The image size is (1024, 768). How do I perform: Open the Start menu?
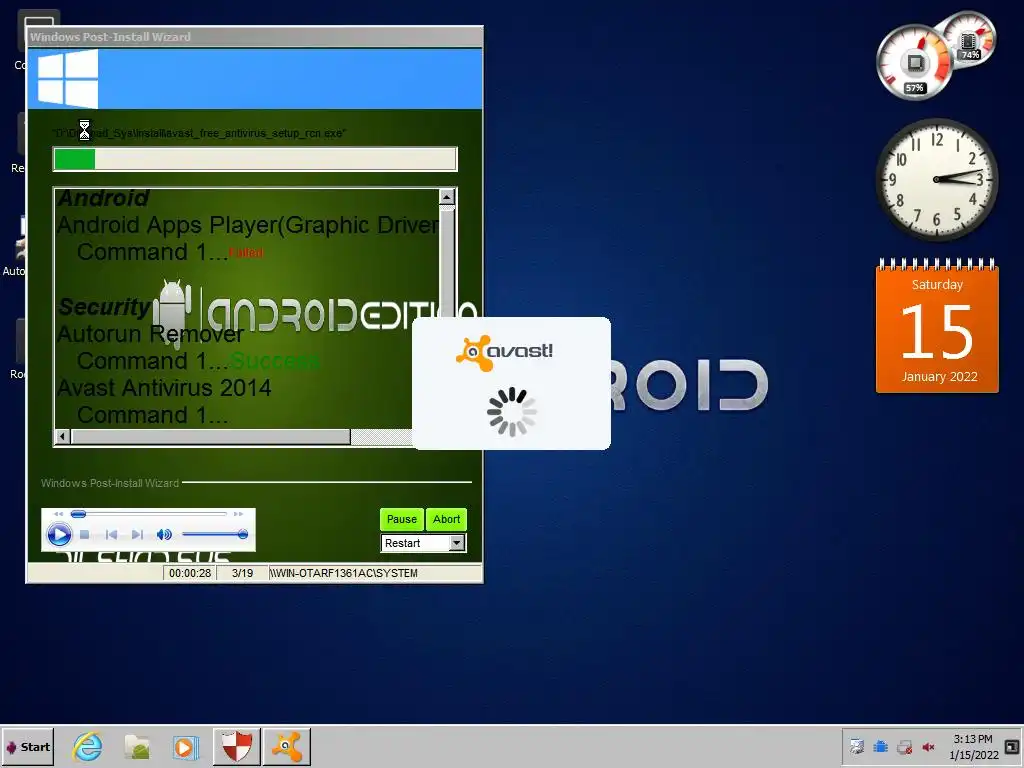tap(27, 746)
